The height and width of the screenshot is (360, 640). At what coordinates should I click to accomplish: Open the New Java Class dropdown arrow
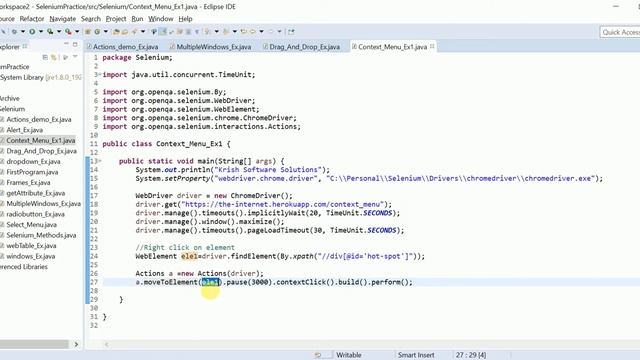click(x=106, y=31)
